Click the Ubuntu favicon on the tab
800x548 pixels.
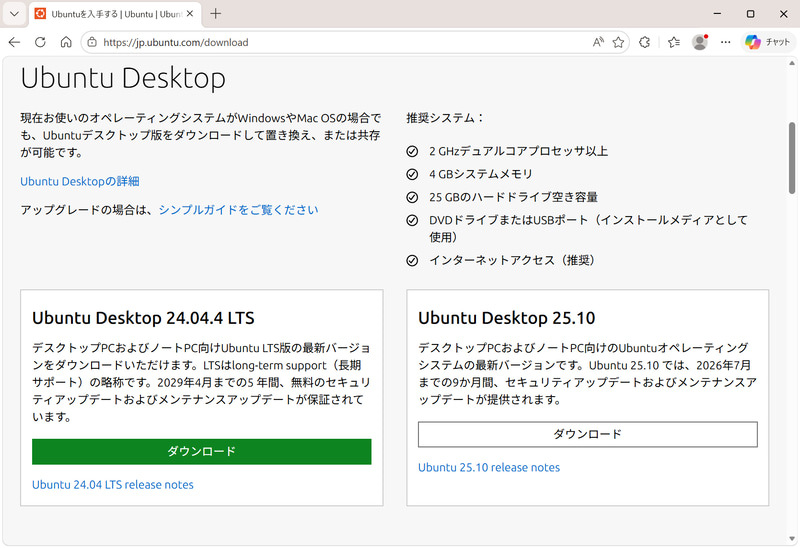pyautogui.click(x=40, y=14)
